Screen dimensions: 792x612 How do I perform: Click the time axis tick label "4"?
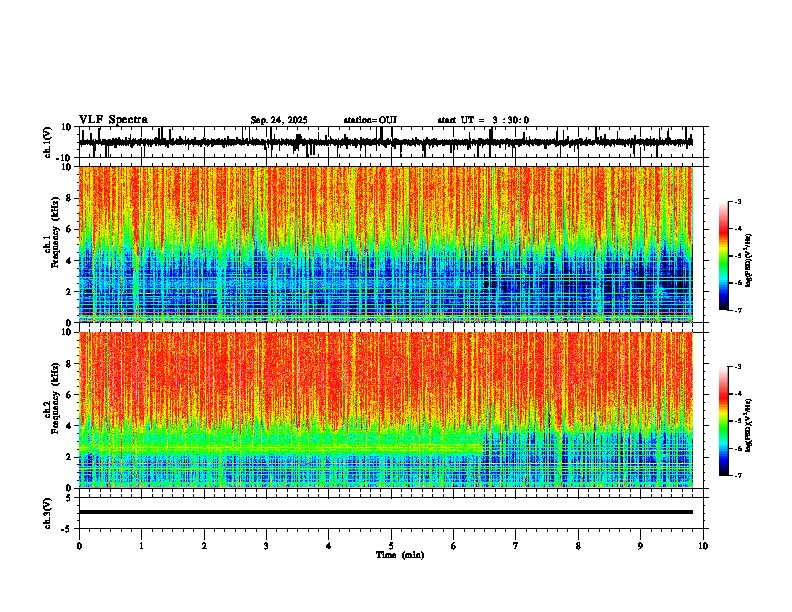point(329,546)
